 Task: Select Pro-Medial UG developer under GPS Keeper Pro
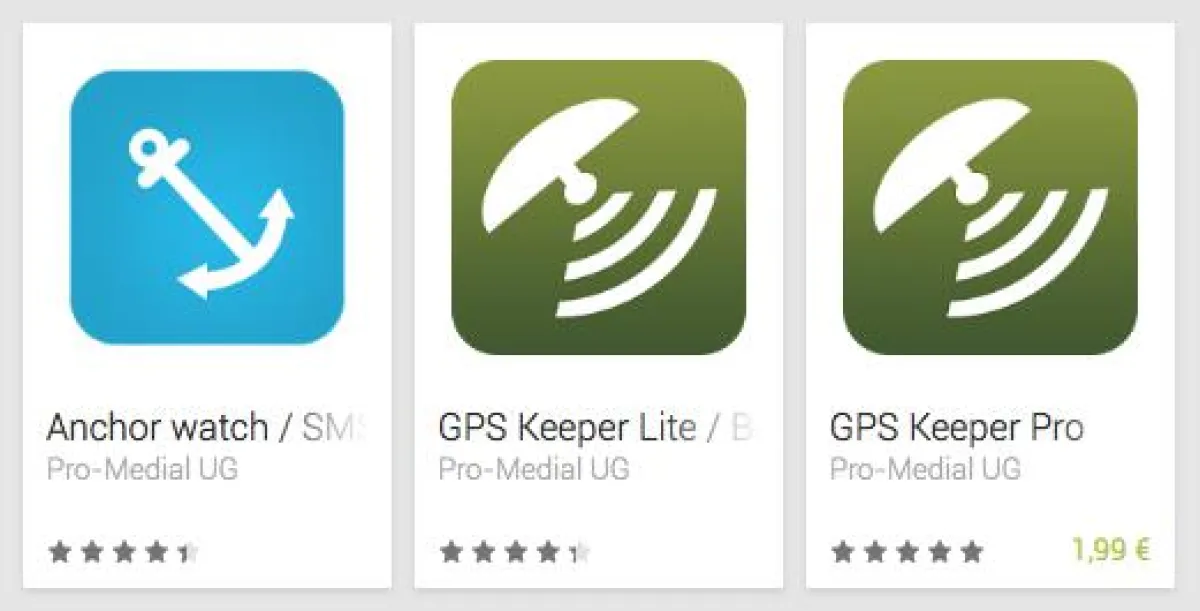[x=926, y=469]
